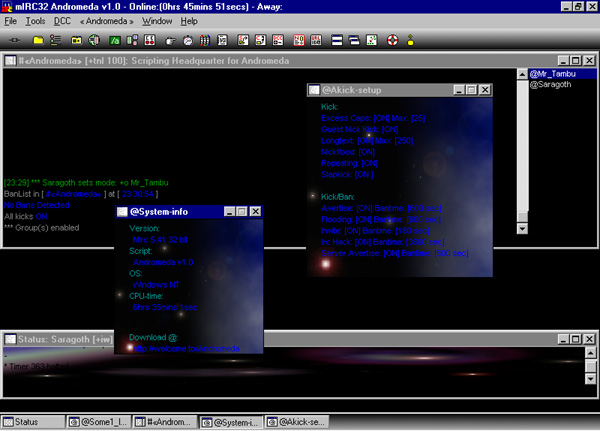
Task: Click the Flooding [ON] Bantime line
Action: pyautogui.click(x=381, y=219)
